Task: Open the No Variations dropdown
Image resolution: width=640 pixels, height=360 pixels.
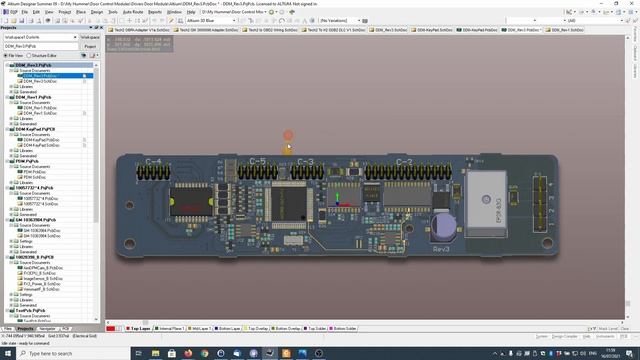Action: point(359,20)
